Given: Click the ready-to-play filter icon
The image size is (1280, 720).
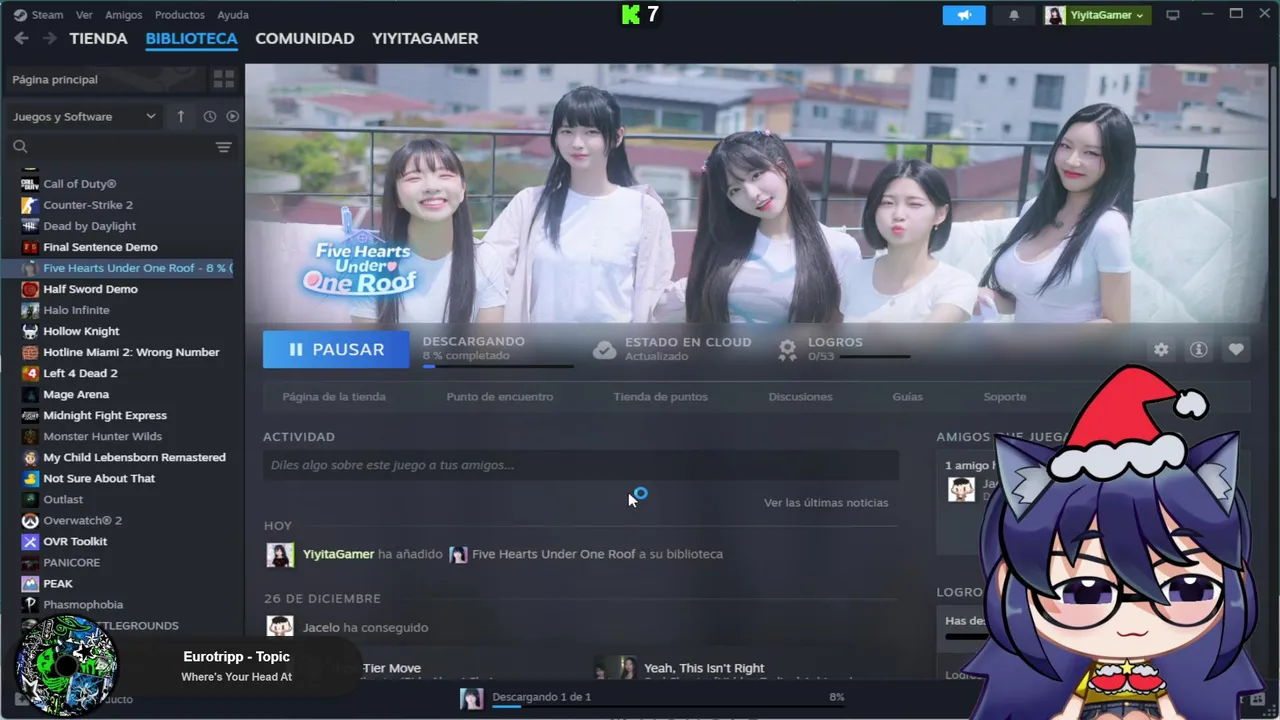Looking at the screenshot, I should [x=232, y=116].
